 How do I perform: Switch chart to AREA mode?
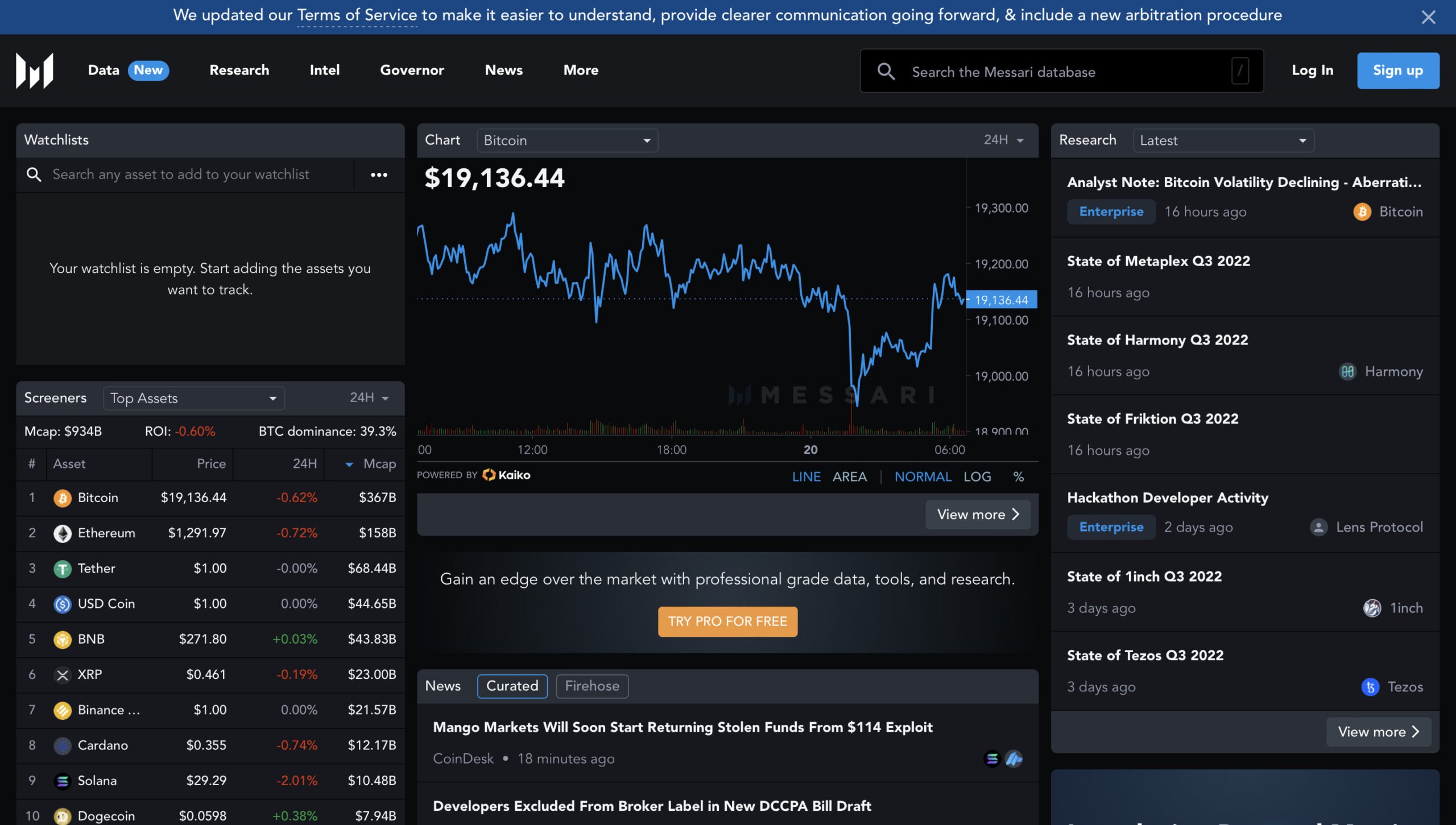click(849, 476)
